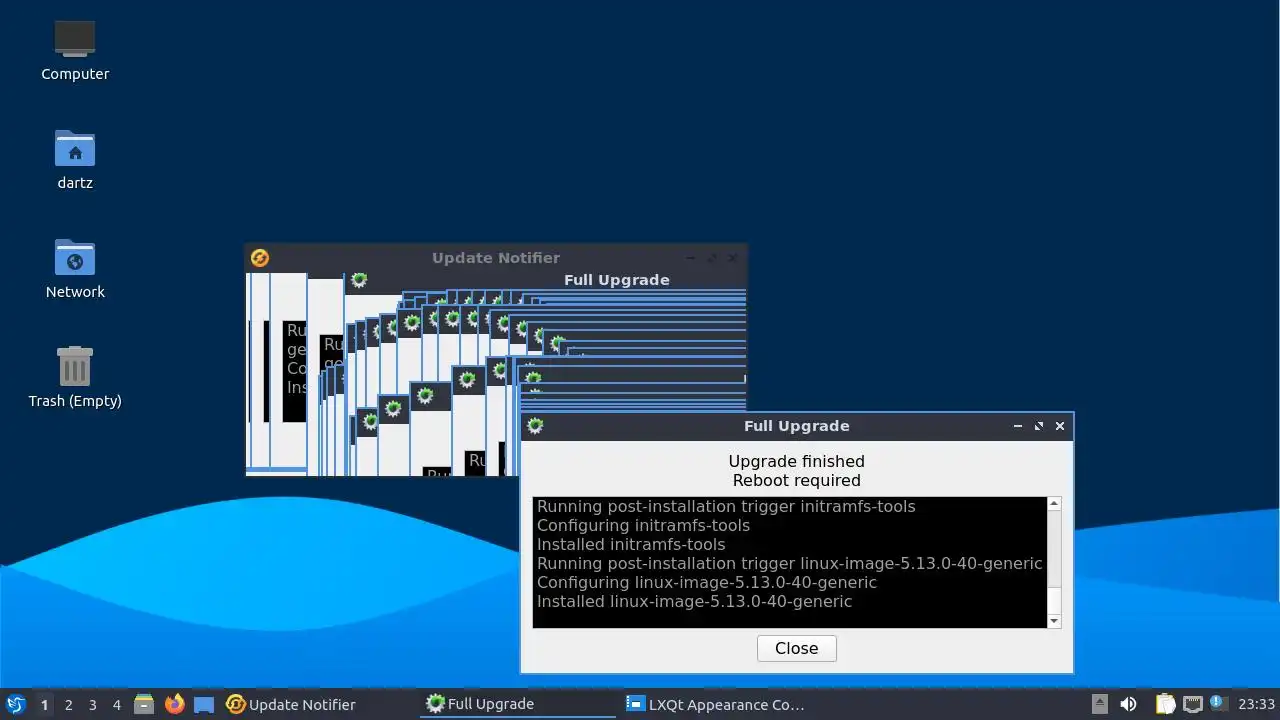Open the Lubuntu application menu
1280x720 pixels.
coord(15,704)
